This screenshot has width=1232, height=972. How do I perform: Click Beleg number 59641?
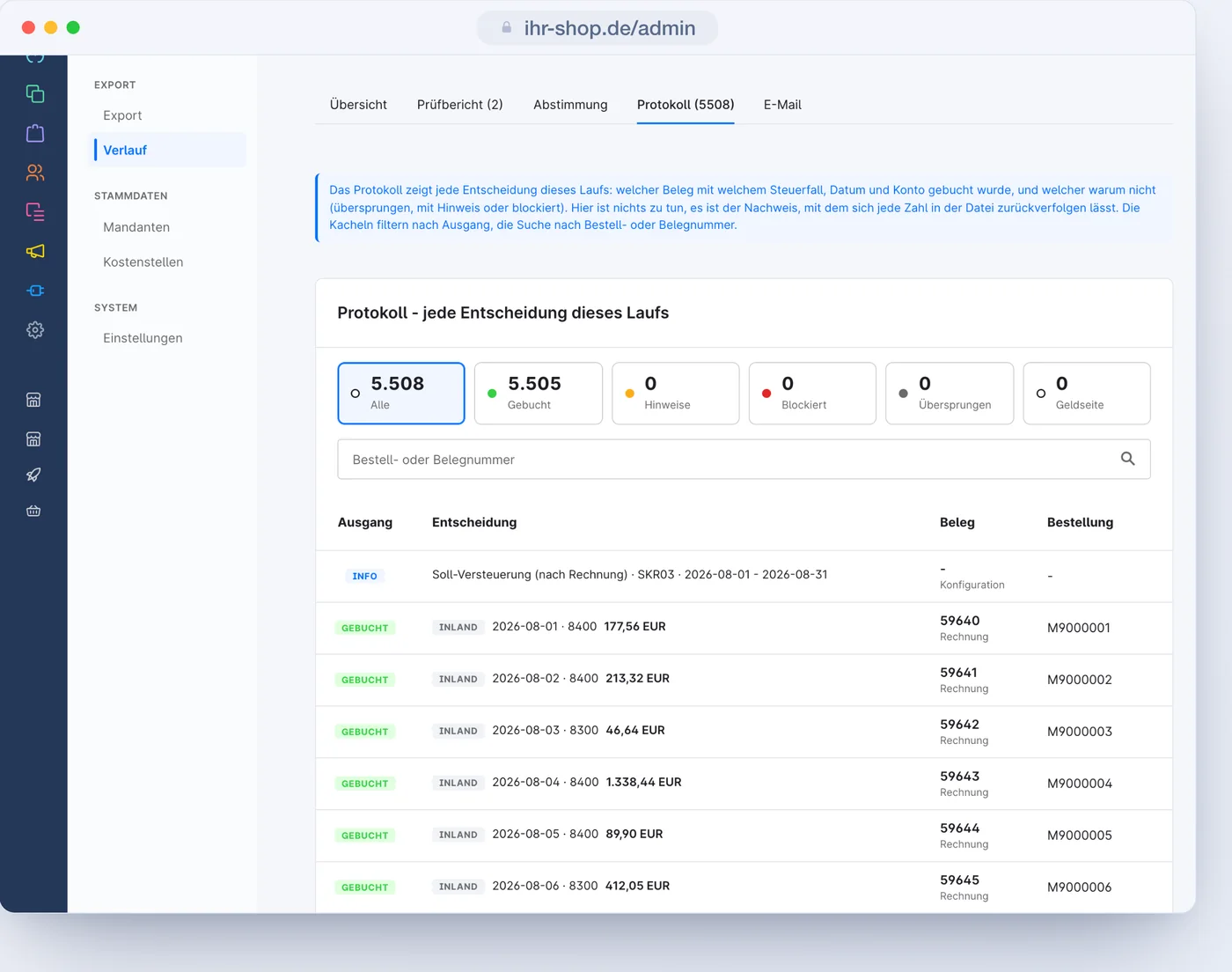958,673
